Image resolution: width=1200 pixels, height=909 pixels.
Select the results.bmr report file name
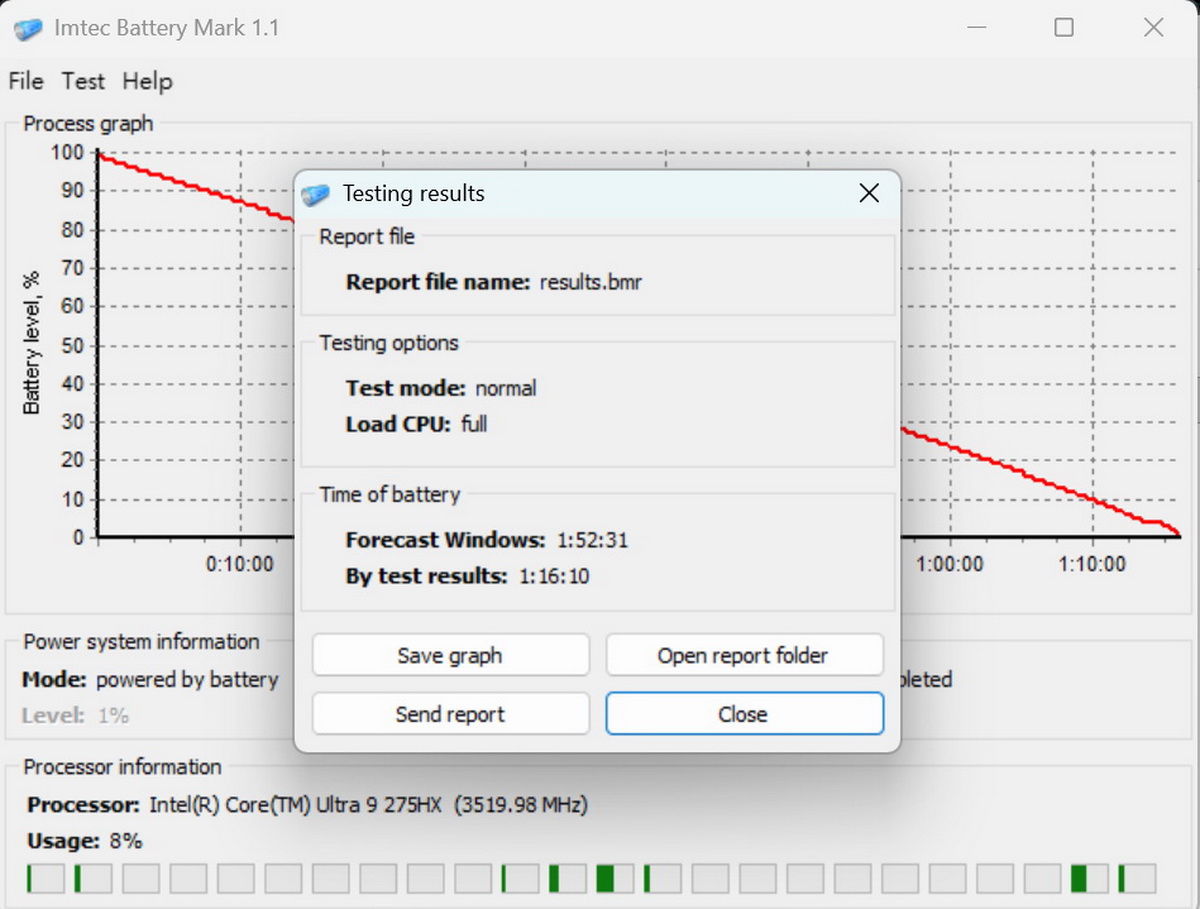pyautogui.click(x=590, y=282)
